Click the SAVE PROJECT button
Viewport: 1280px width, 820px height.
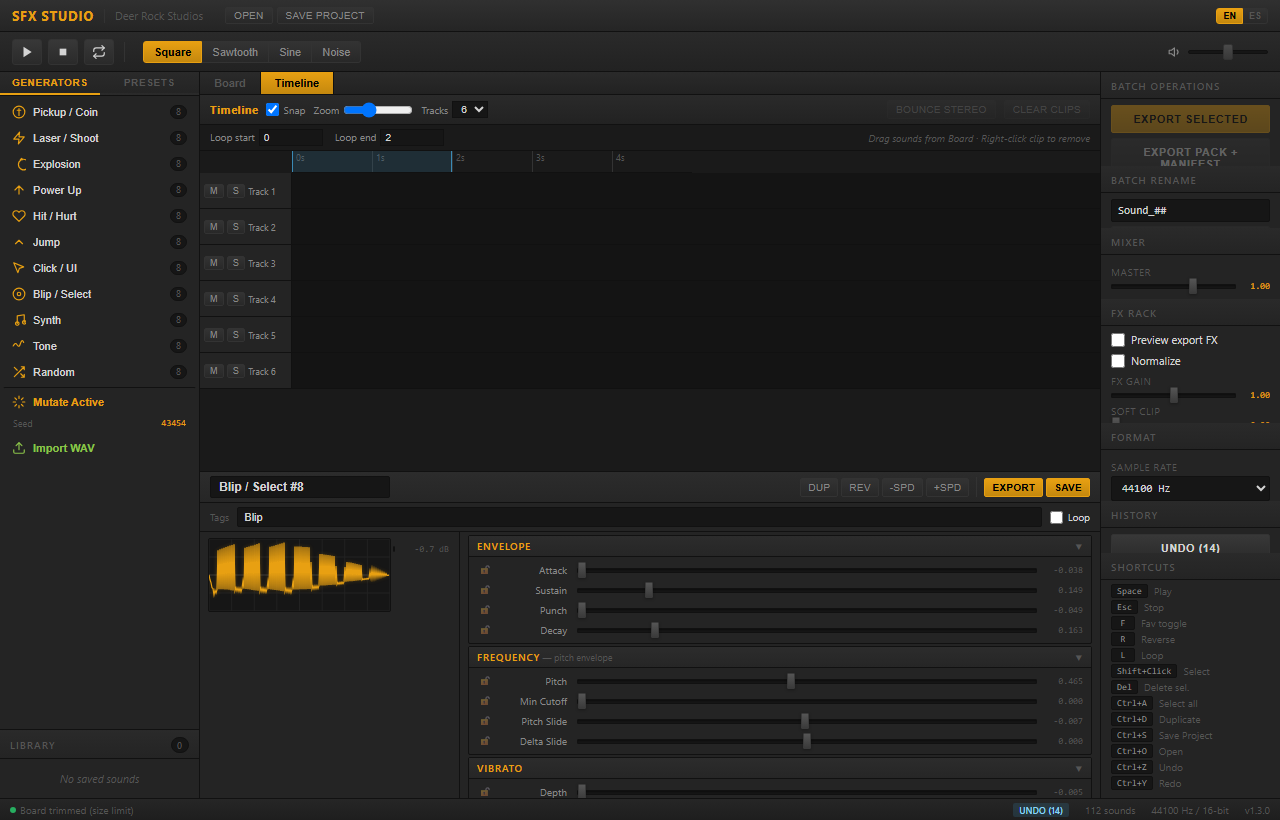(x=325, y=16)
